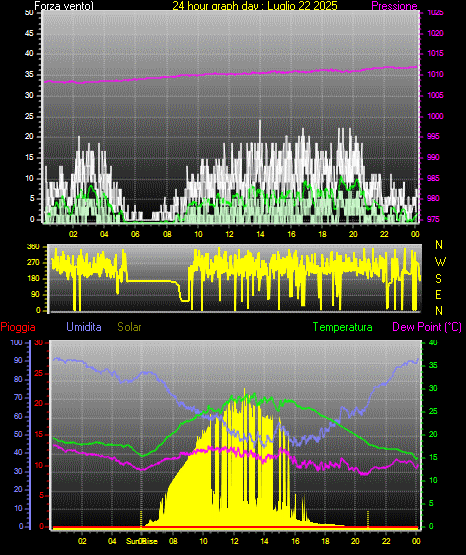The height and width of the screenshot is (555, 466).
Task: Click the 1010 pressure scale value
Action: (435, 74)
